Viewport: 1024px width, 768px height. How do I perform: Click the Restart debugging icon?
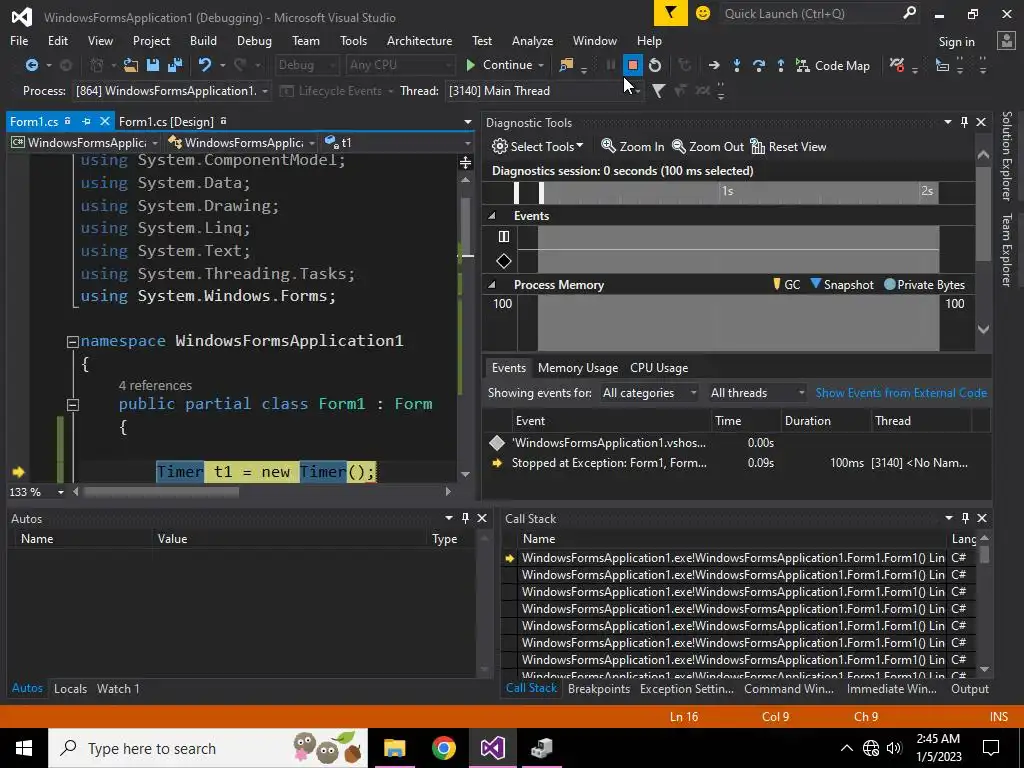pyautogui.click(x=655, y=65)
